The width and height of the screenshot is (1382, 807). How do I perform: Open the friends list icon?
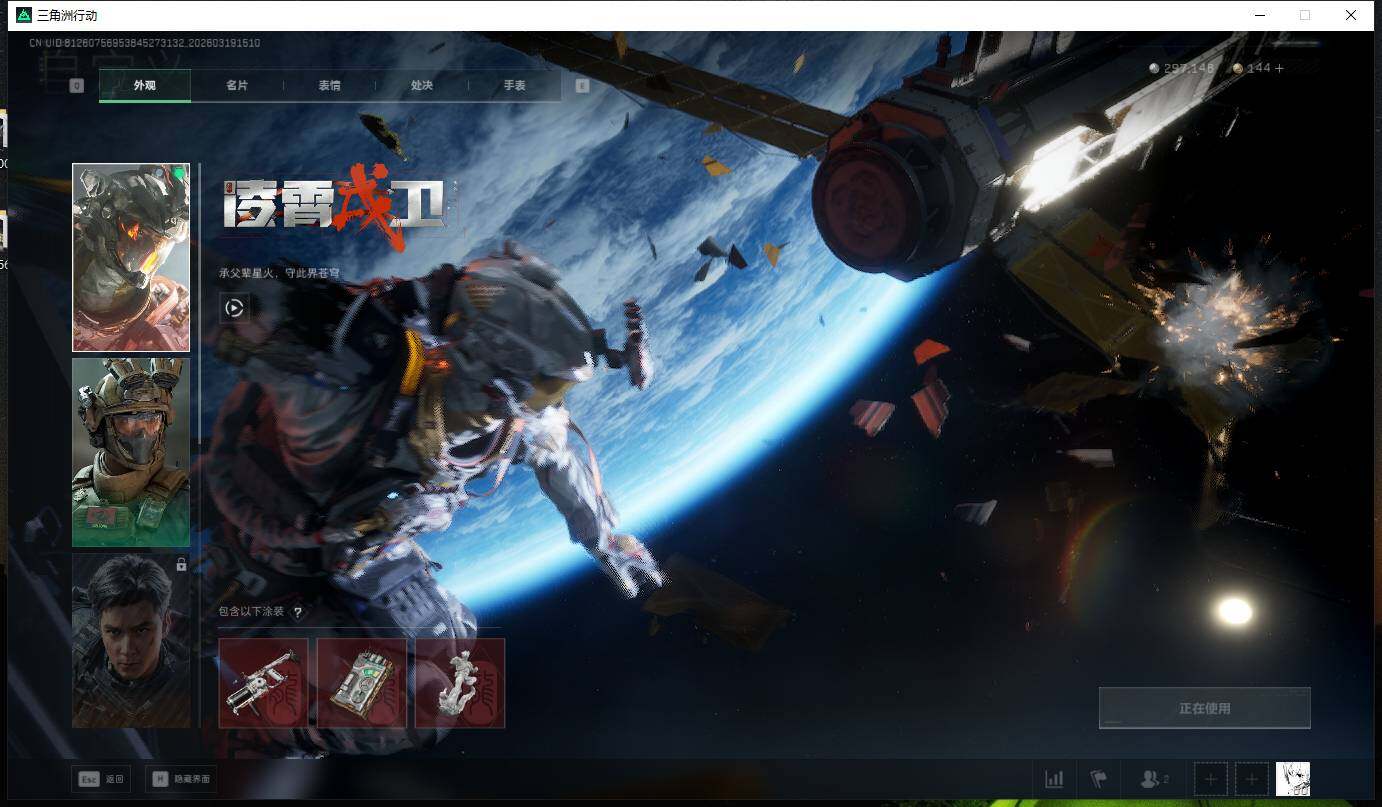click(x=1154, y=779)
